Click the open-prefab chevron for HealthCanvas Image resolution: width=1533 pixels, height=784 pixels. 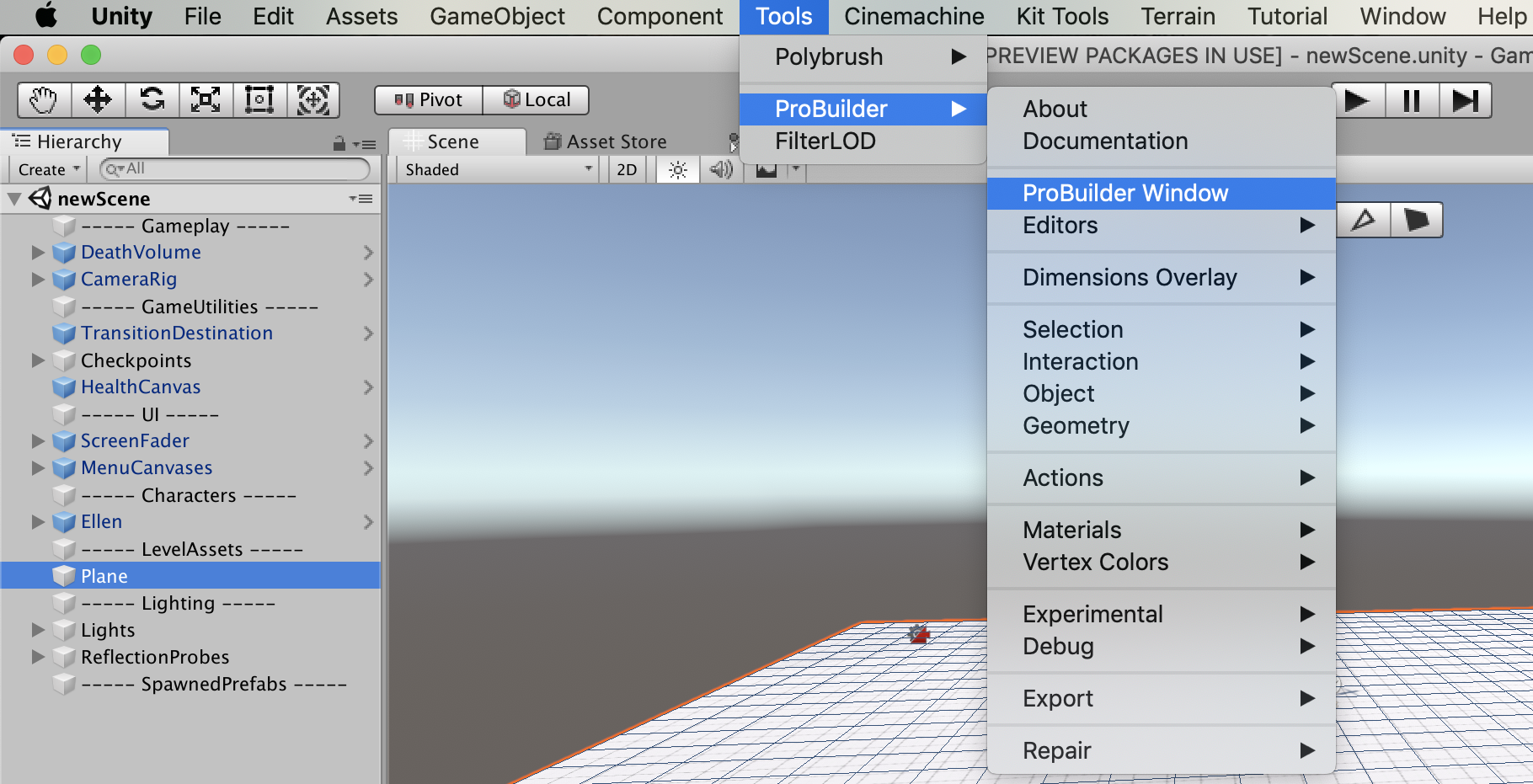click(x=368, y=387)
